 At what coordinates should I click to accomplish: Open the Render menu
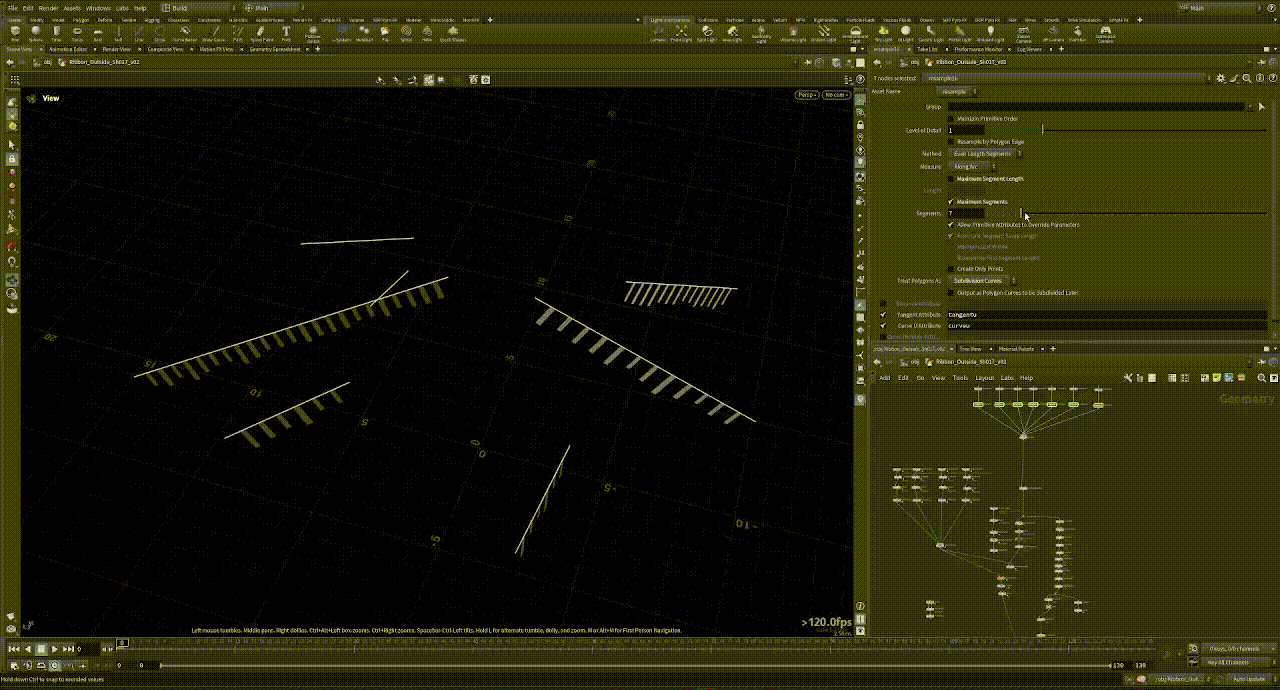coord(48,8)
